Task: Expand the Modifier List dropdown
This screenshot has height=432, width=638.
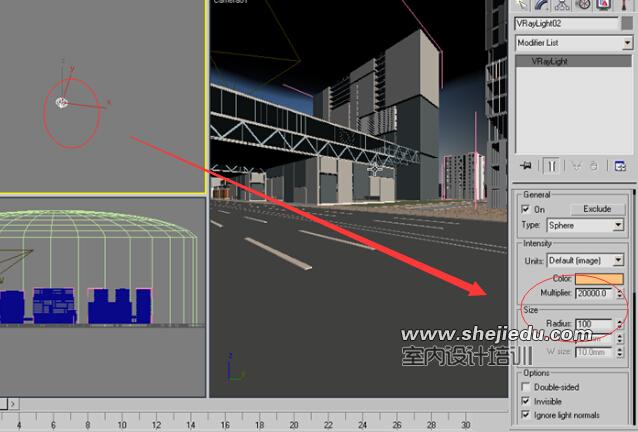Action: click(627, 43)
